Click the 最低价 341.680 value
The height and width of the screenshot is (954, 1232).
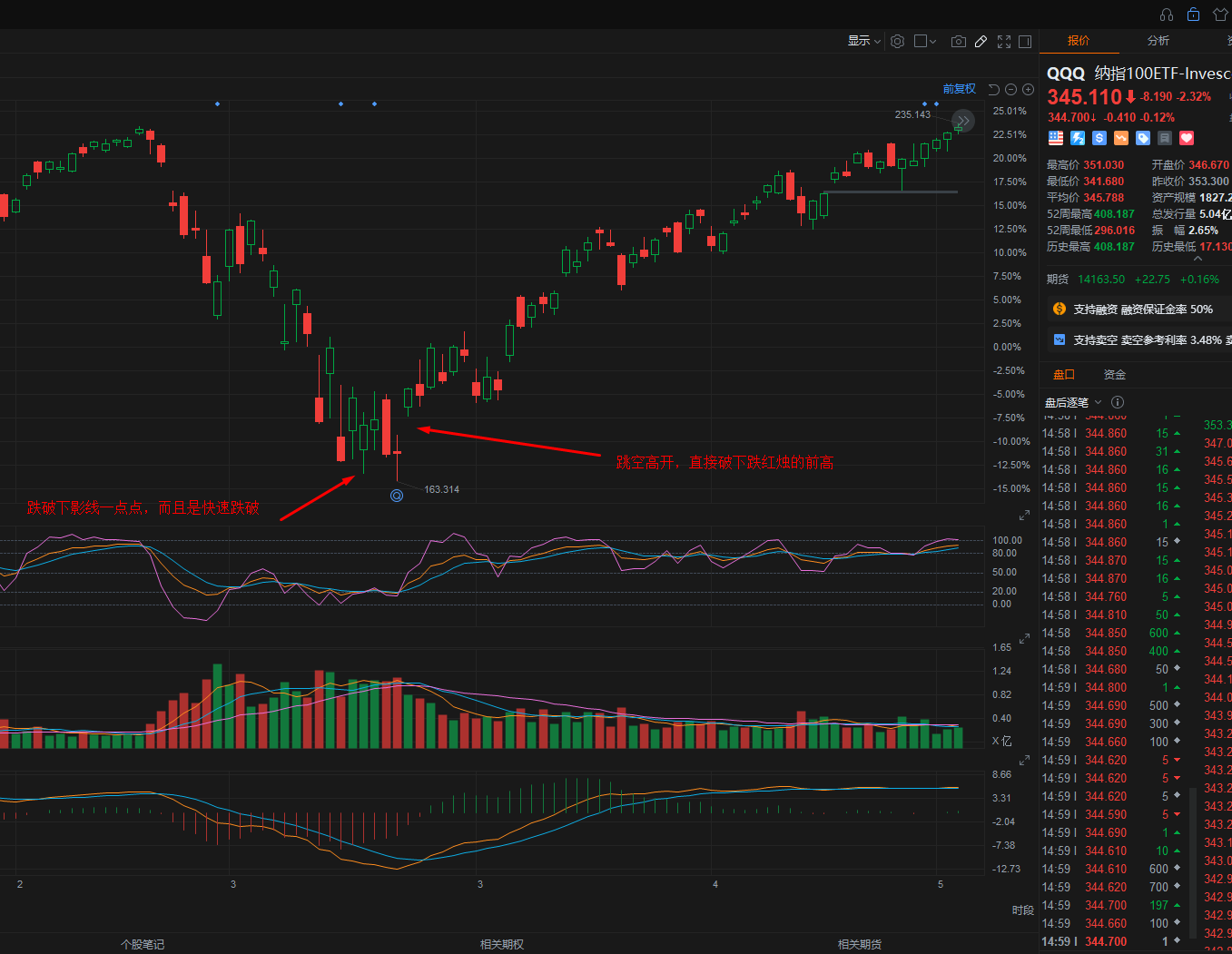coord(1103,182)
